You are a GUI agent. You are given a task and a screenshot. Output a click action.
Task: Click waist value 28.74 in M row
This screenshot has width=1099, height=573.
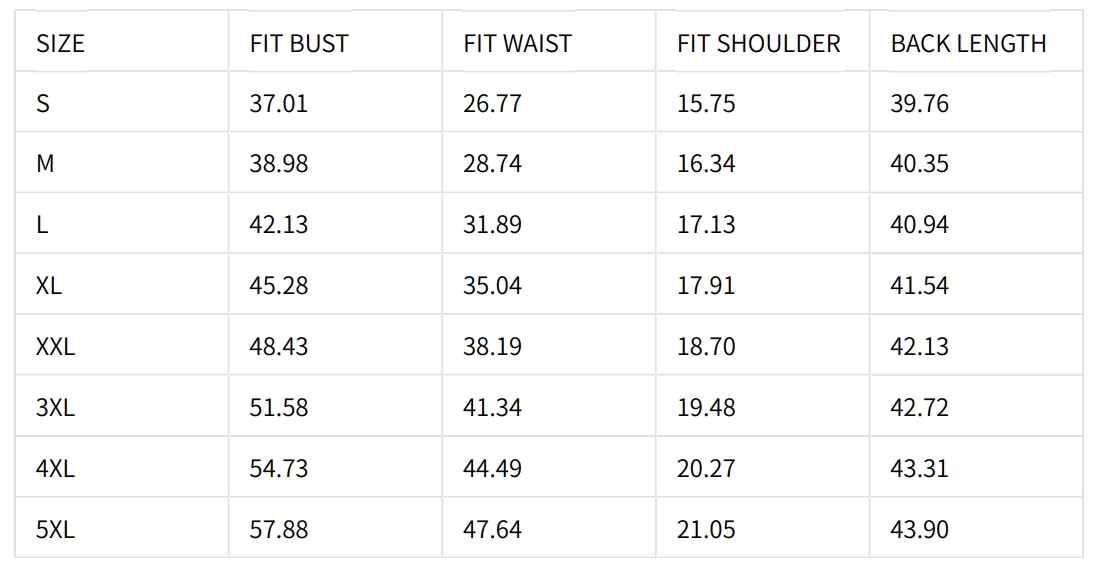pos(492,164)
